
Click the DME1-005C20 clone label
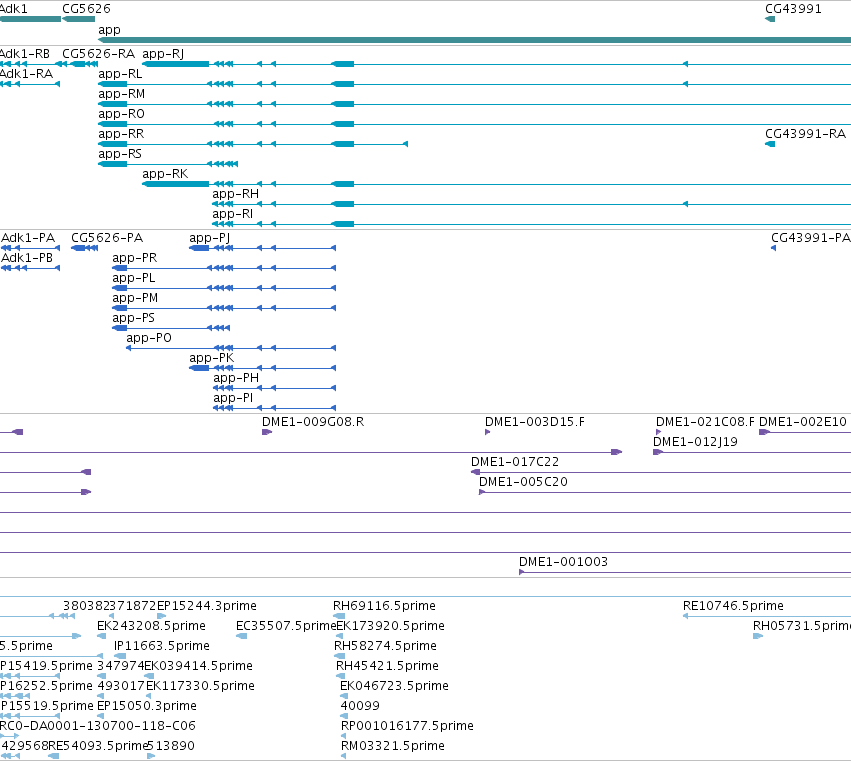click(523, 482)
